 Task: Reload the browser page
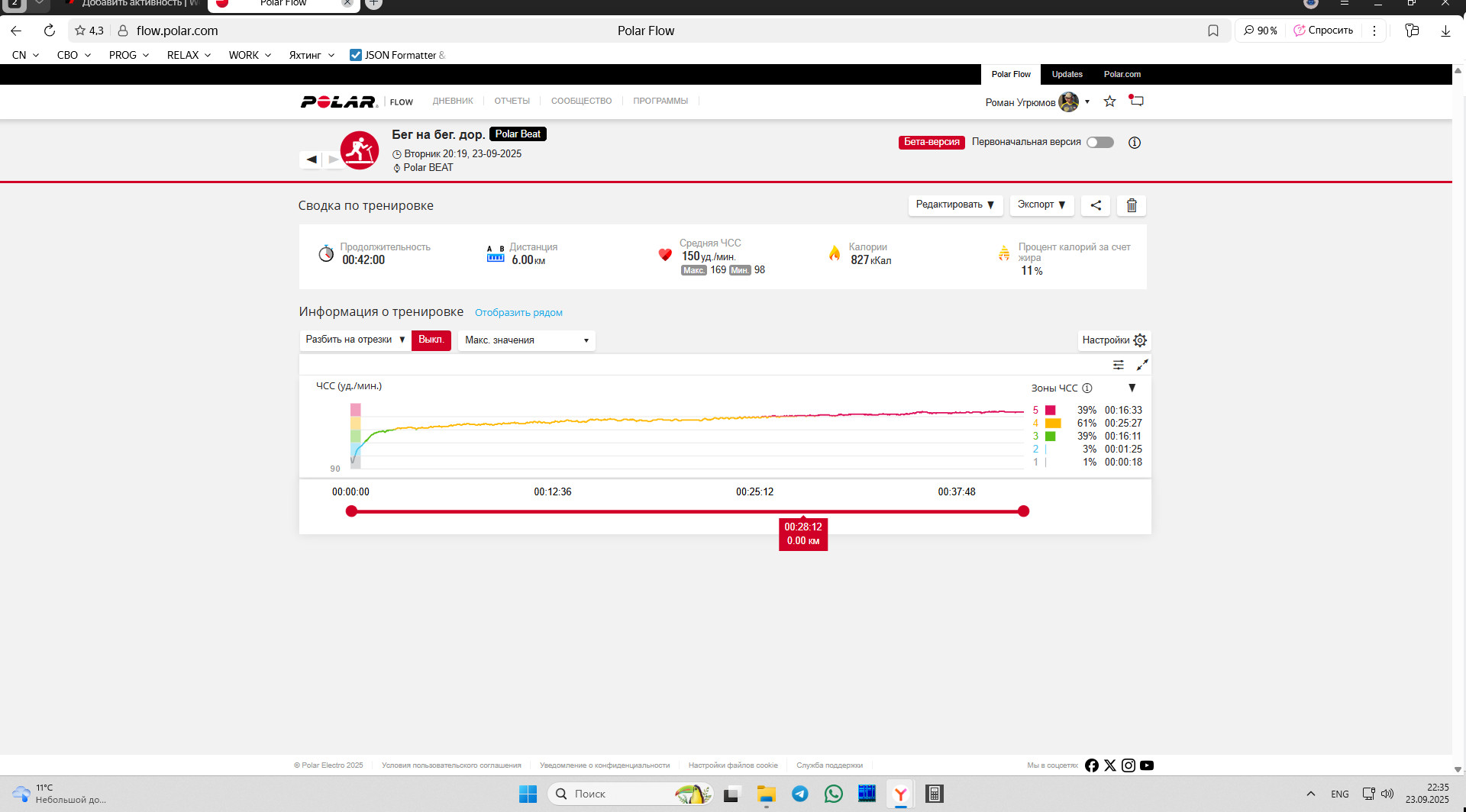[x=50, y=31]
